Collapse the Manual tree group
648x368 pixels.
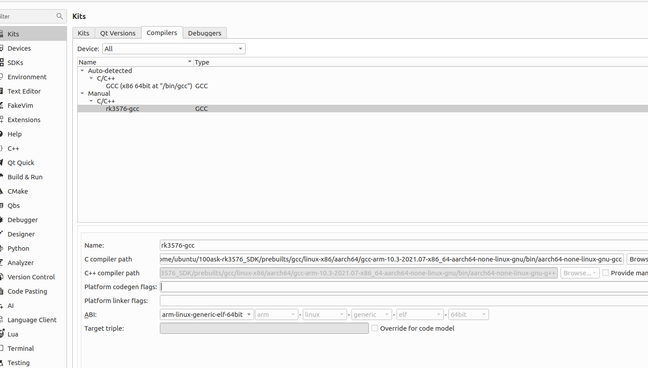pos(82,93)
